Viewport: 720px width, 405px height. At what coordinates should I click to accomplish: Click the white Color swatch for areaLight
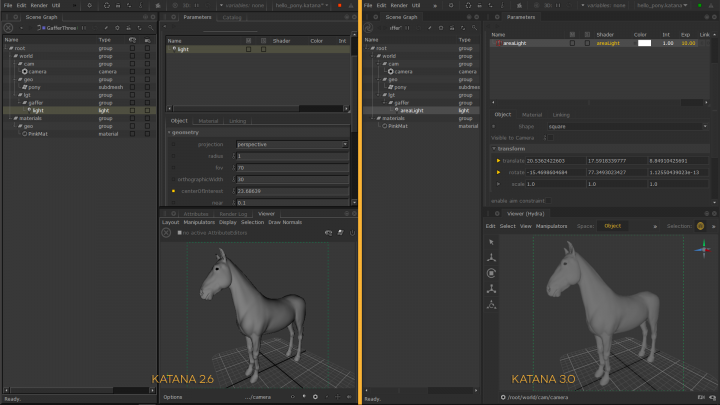tap(644, 44)
